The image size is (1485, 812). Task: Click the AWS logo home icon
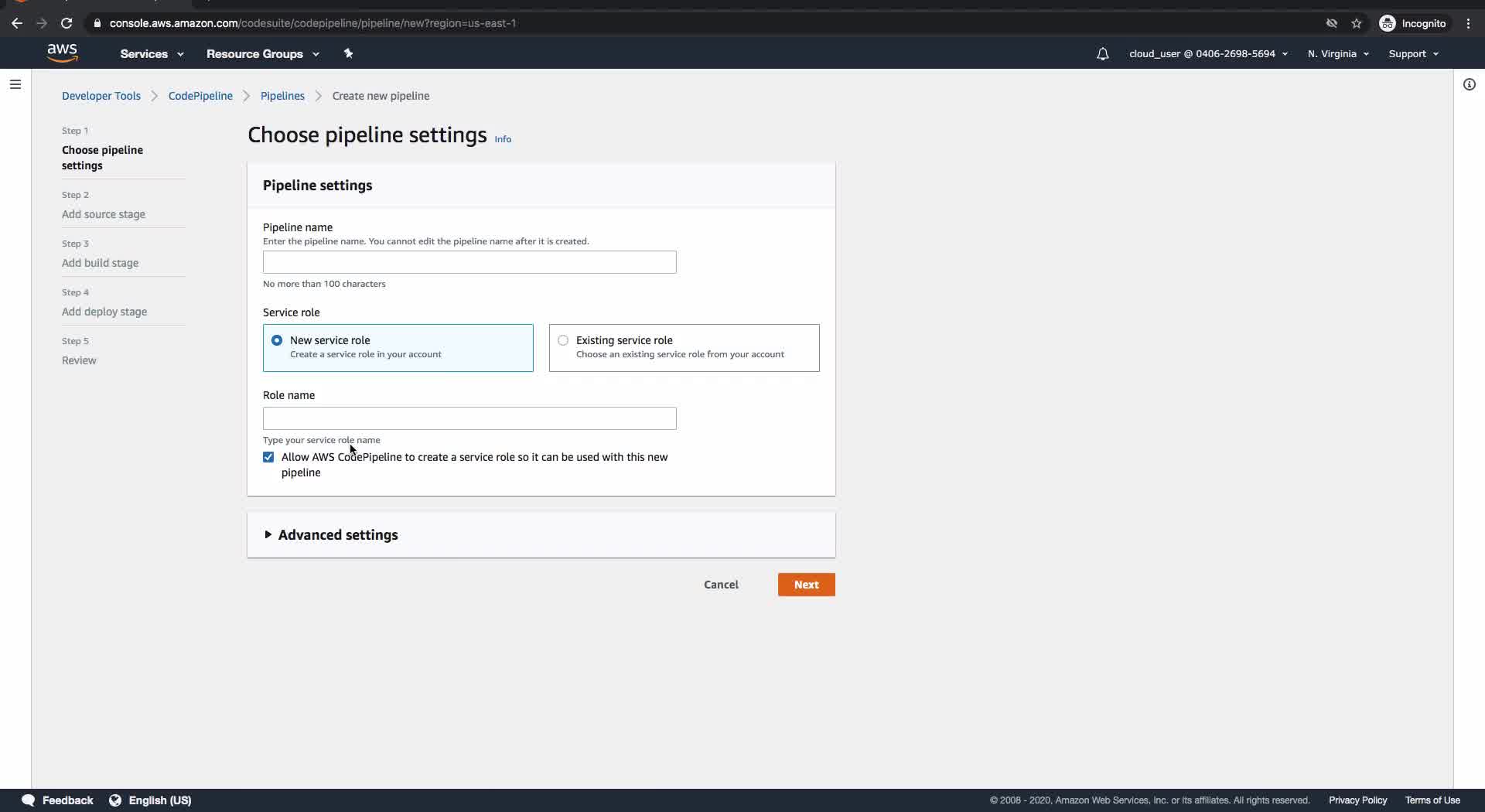[62, 53]
